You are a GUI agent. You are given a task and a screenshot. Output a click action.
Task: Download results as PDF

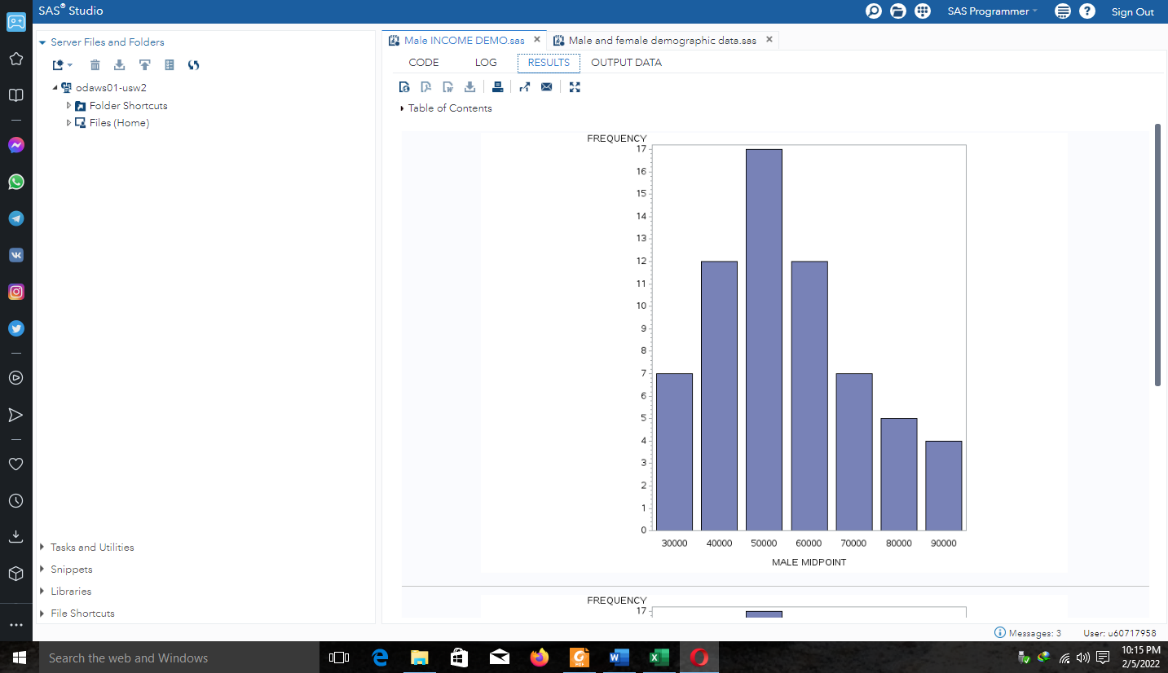[425, 87]
